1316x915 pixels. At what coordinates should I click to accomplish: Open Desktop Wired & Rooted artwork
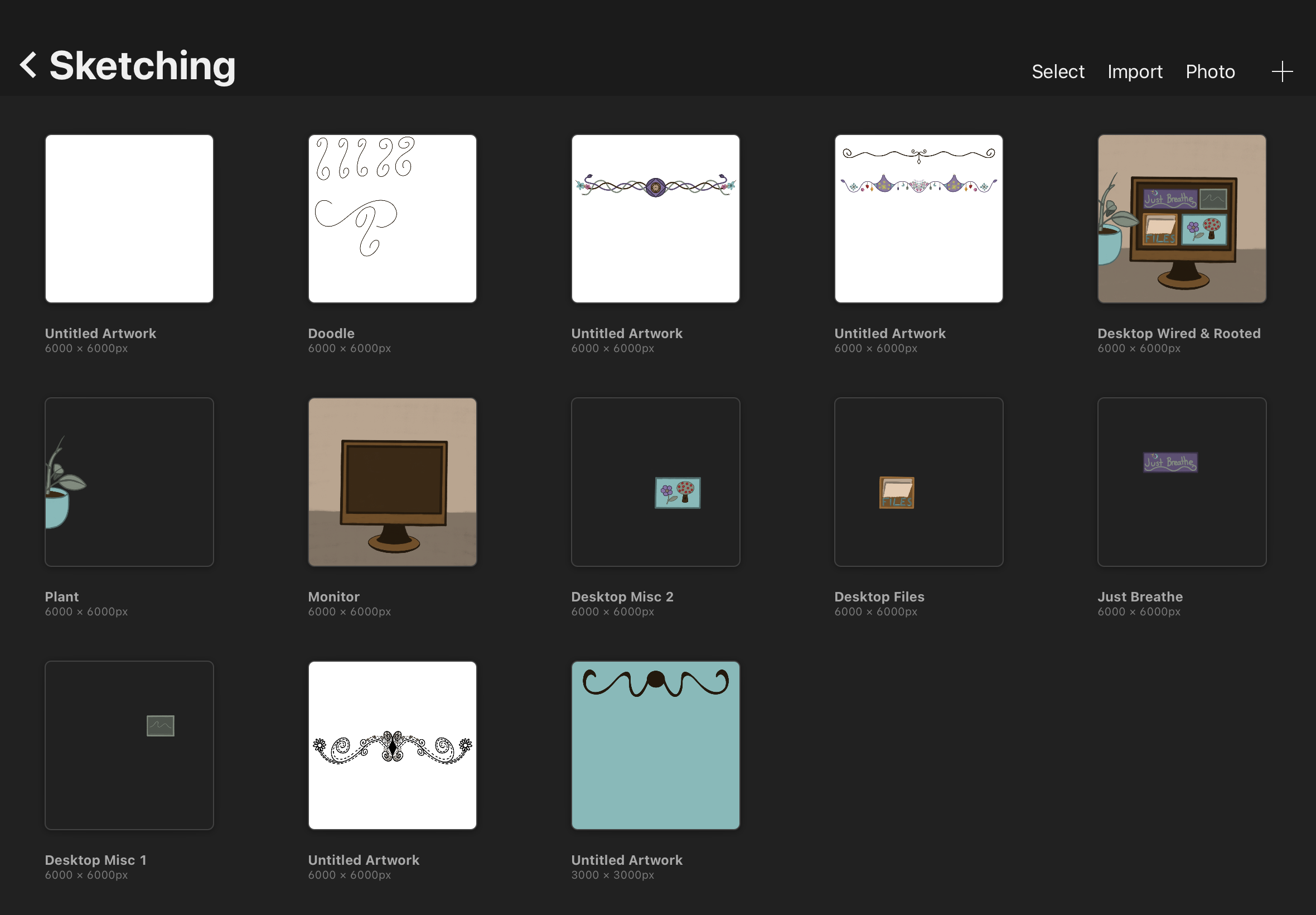tap(1182, 219)
